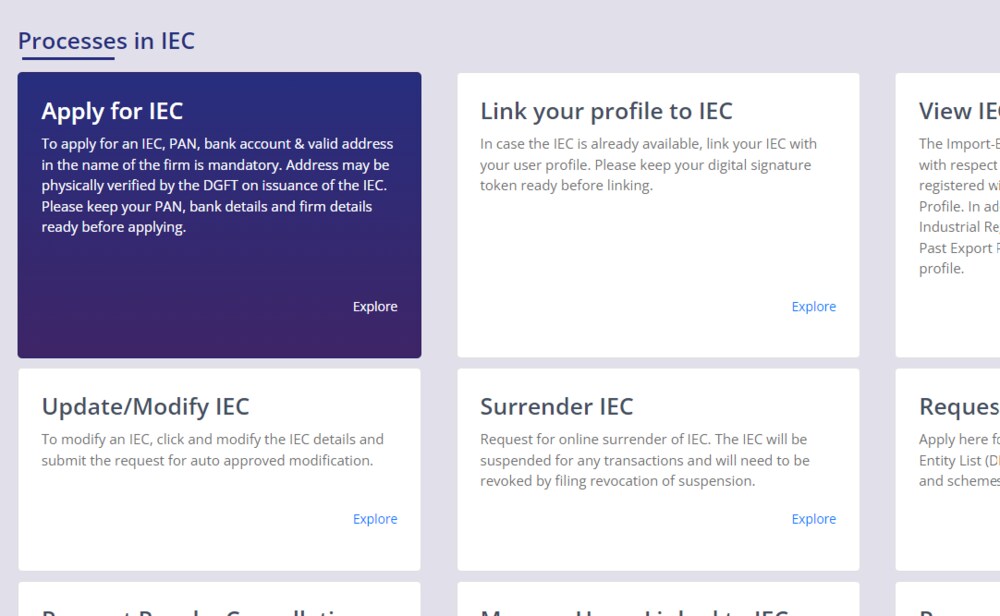Click the Link your profile to IEC title
Image resolution: width=1000 pixels, height=616 pixels.
point(606,112)
